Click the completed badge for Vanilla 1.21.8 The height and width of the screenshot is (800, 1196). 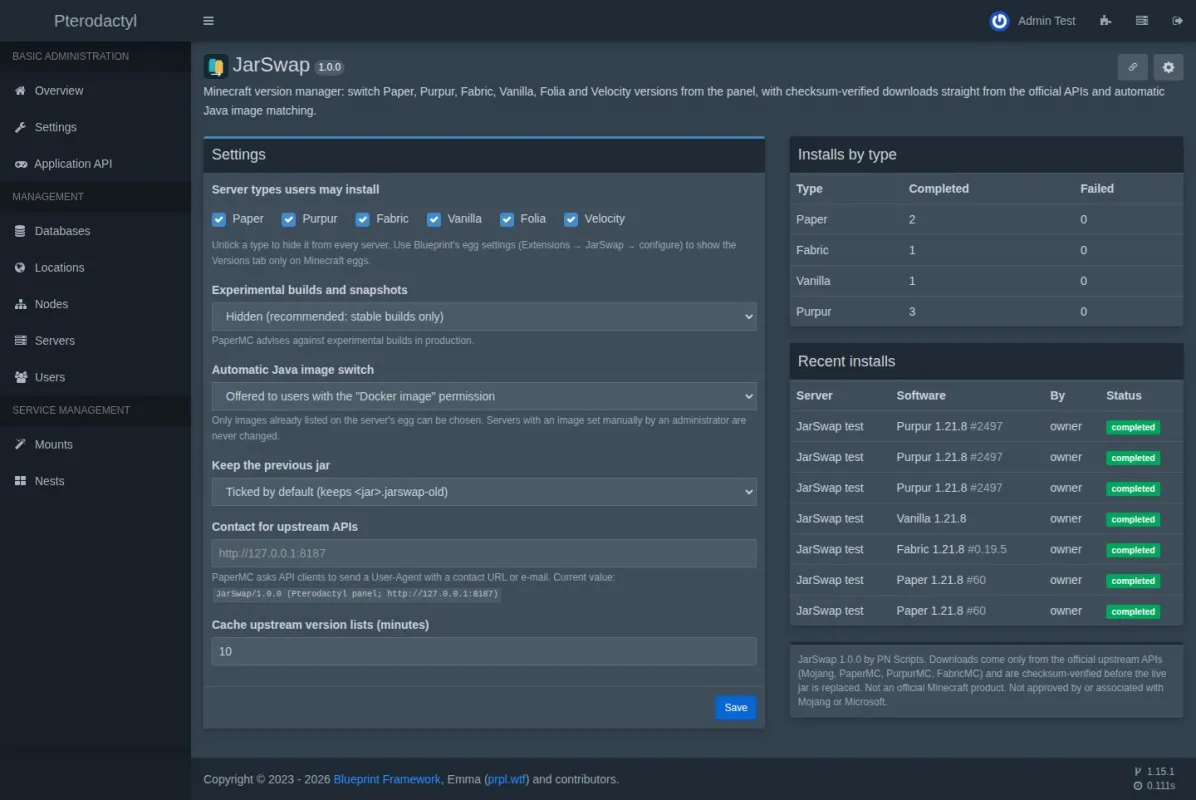click(1133, 519)
